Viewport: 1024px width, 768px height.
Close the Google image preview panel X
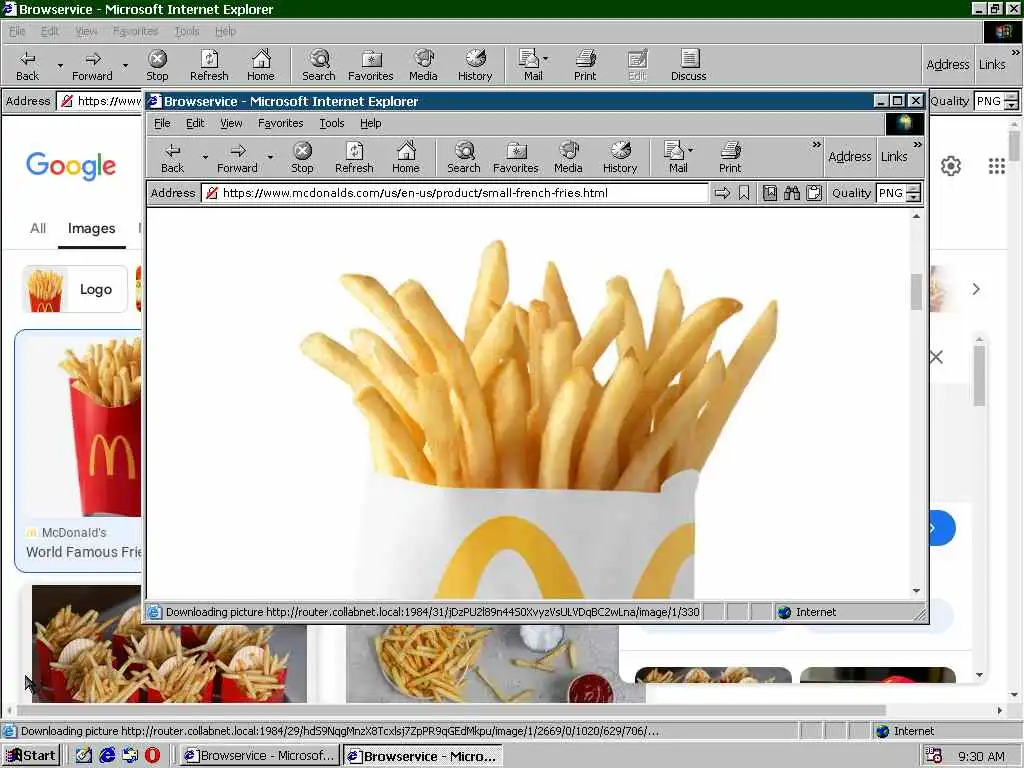936,357
